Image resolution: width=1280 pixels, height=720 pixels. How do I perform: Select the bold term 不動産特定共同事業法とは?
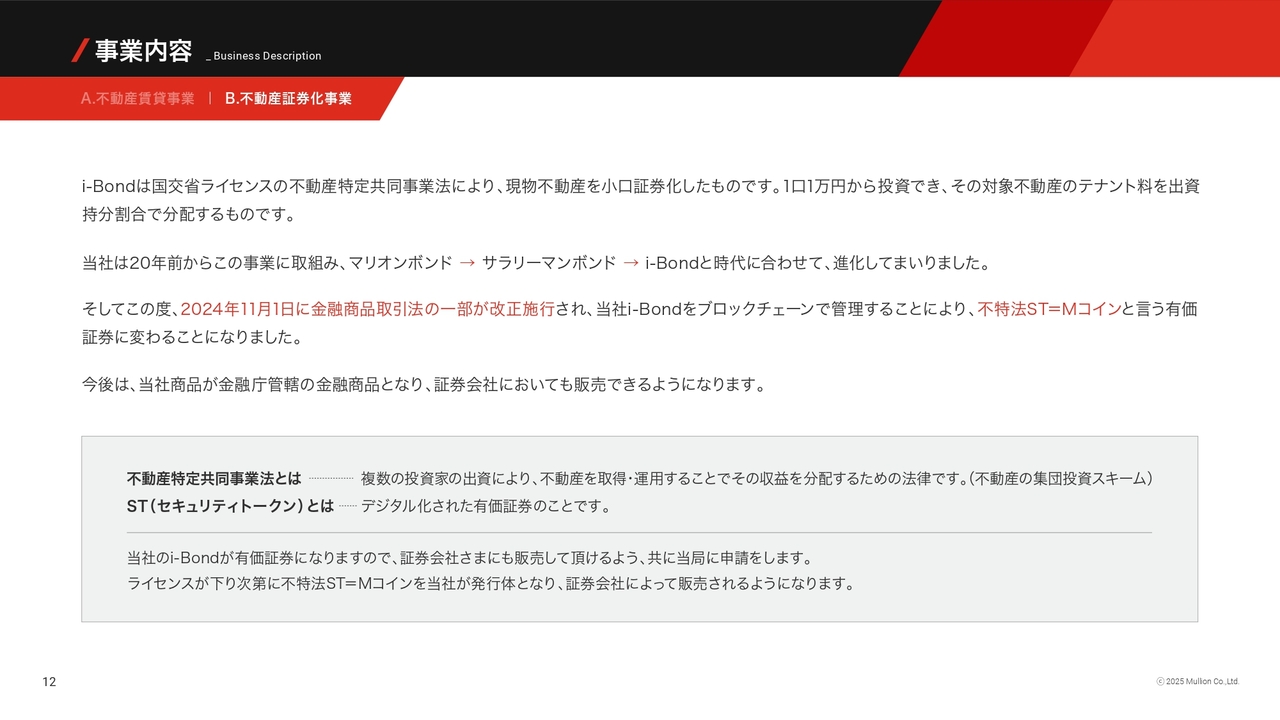tap(214, 479)
